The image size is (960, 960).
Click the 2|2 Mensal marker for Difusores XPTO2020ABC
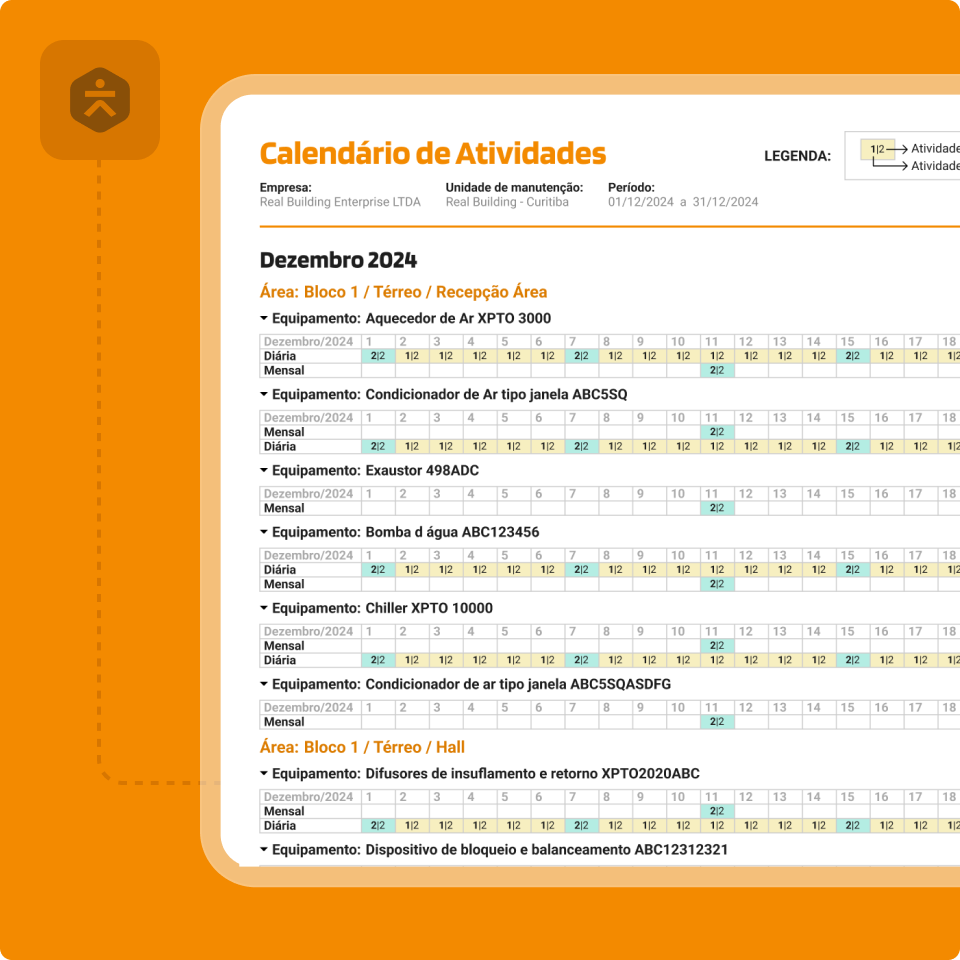717,811
